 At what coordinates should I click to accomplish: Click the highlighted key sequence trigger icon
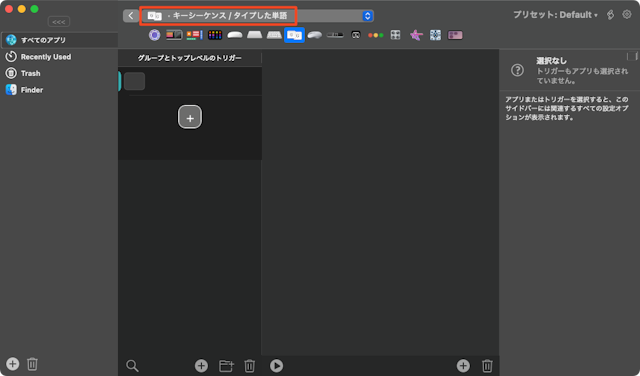tap(294, 35)
